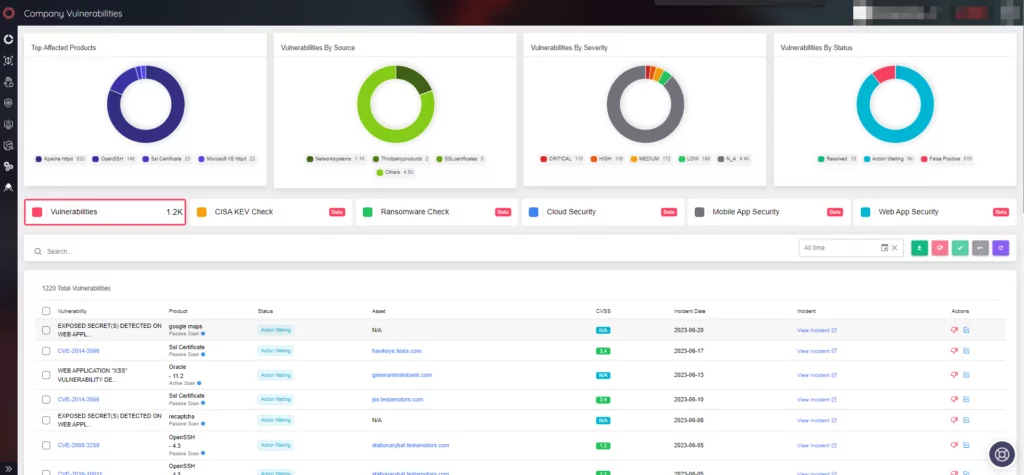Toggle the False Positive legend swatch
Viewport: 1024px width, 475px height.
[x=924, y=159]
